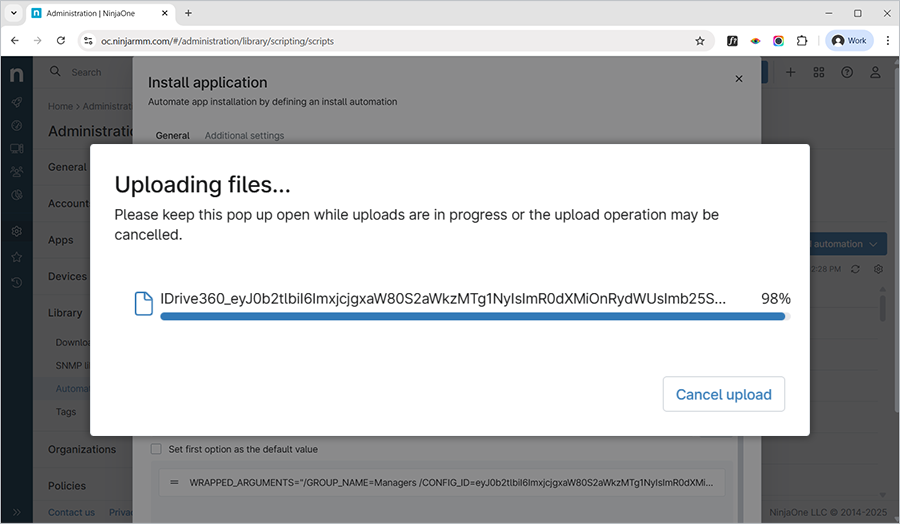Image resolution: width=900 pixels, height=524 pixels.
Task: Open the user profile icon in header
Action: click(875, 72)
